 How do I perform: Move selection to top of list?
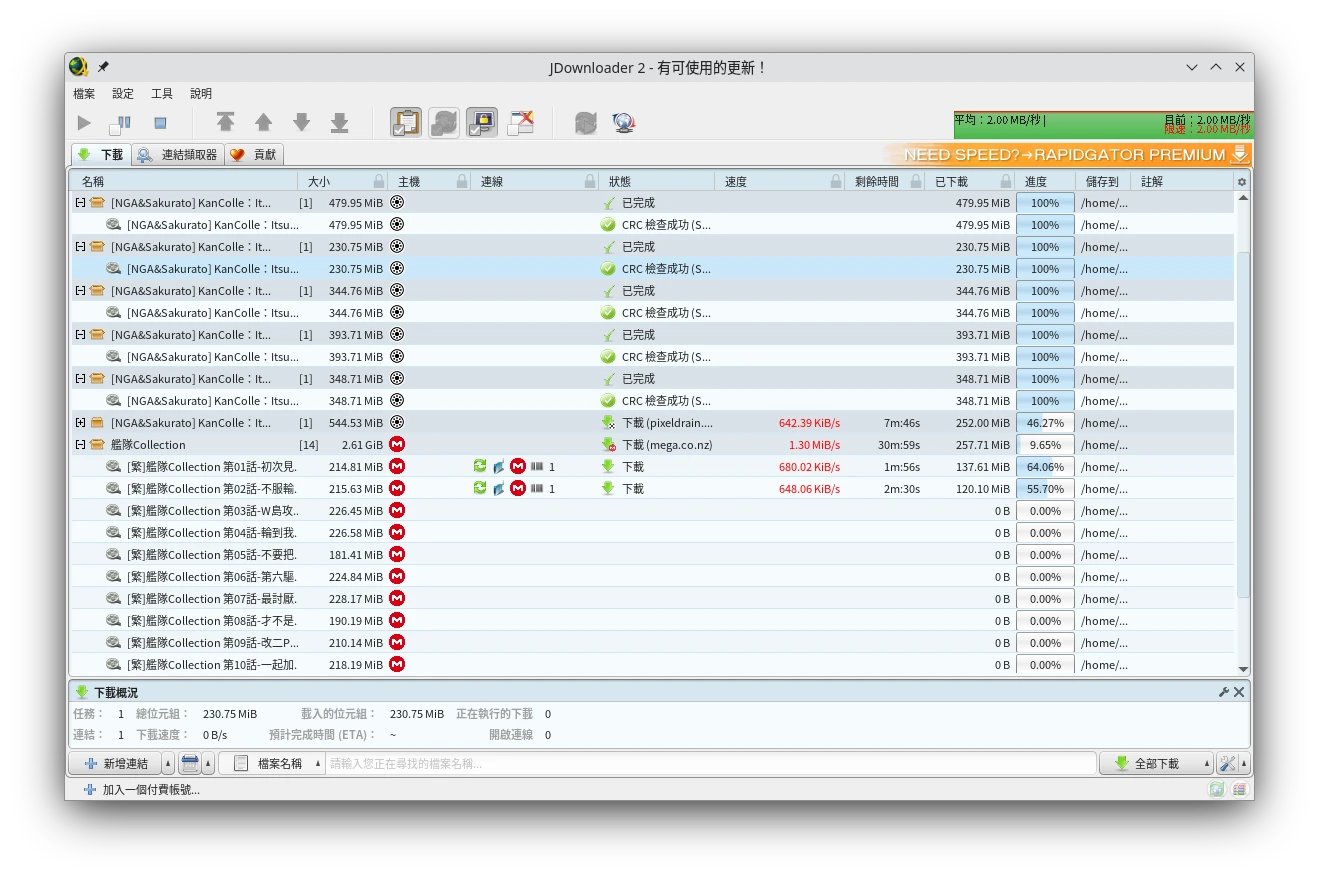[x=226, y=123]
